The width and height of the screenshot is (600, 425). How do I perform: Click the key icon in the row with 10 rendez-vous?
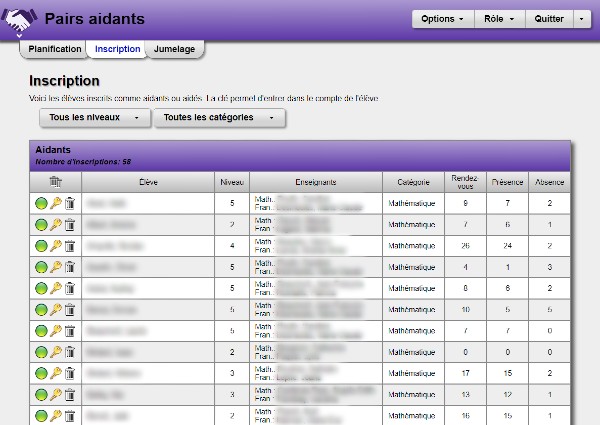(x=56, y=309)
